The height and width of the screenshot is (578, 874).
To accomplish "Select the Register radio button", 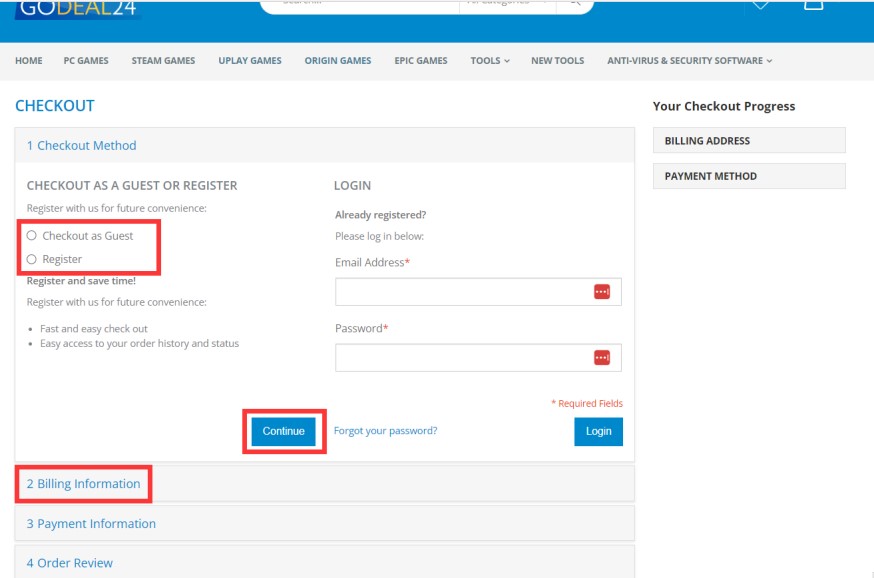I will click(32, 259).
